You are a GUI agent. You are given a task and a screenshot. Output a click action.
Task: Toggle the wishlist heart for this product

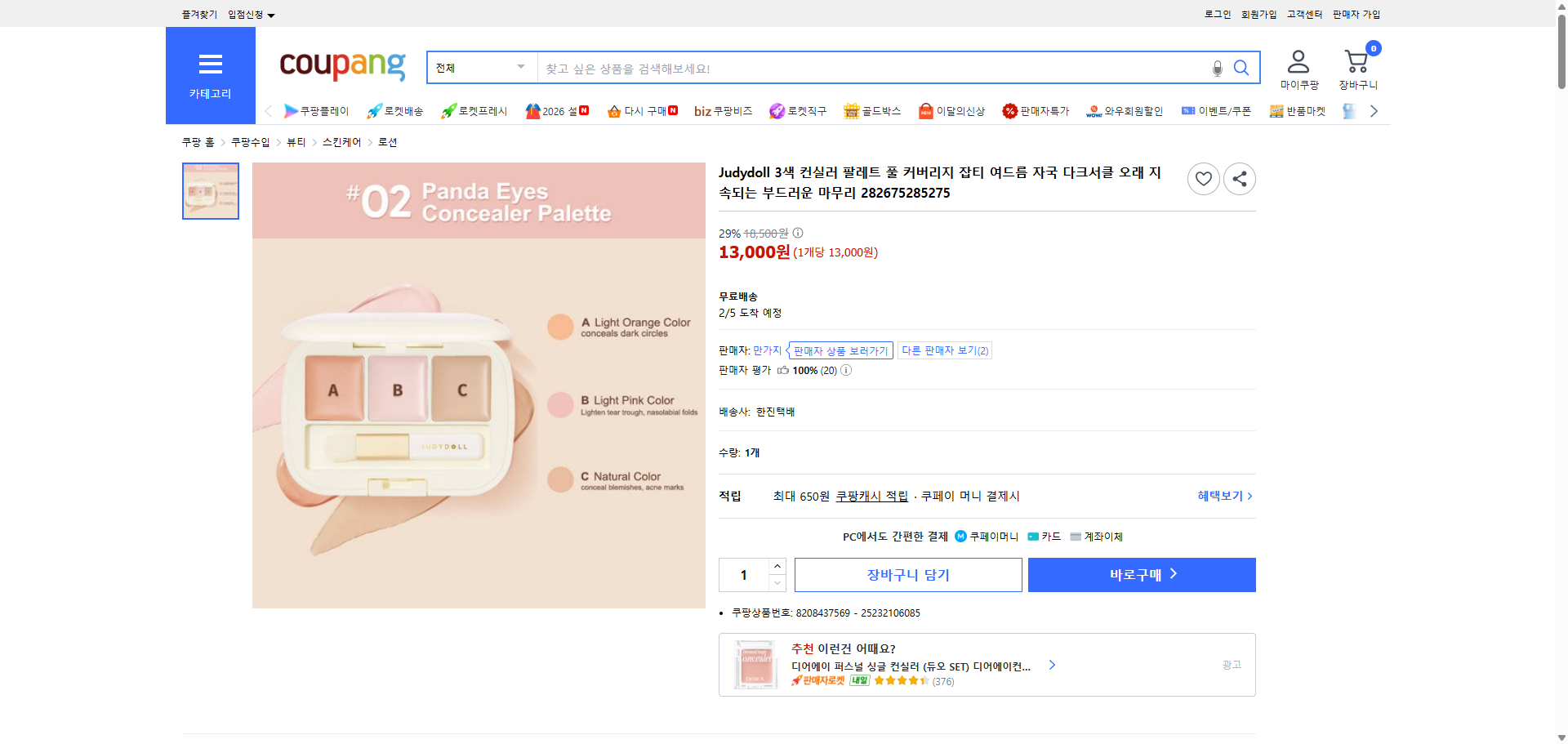[1202, 178]
